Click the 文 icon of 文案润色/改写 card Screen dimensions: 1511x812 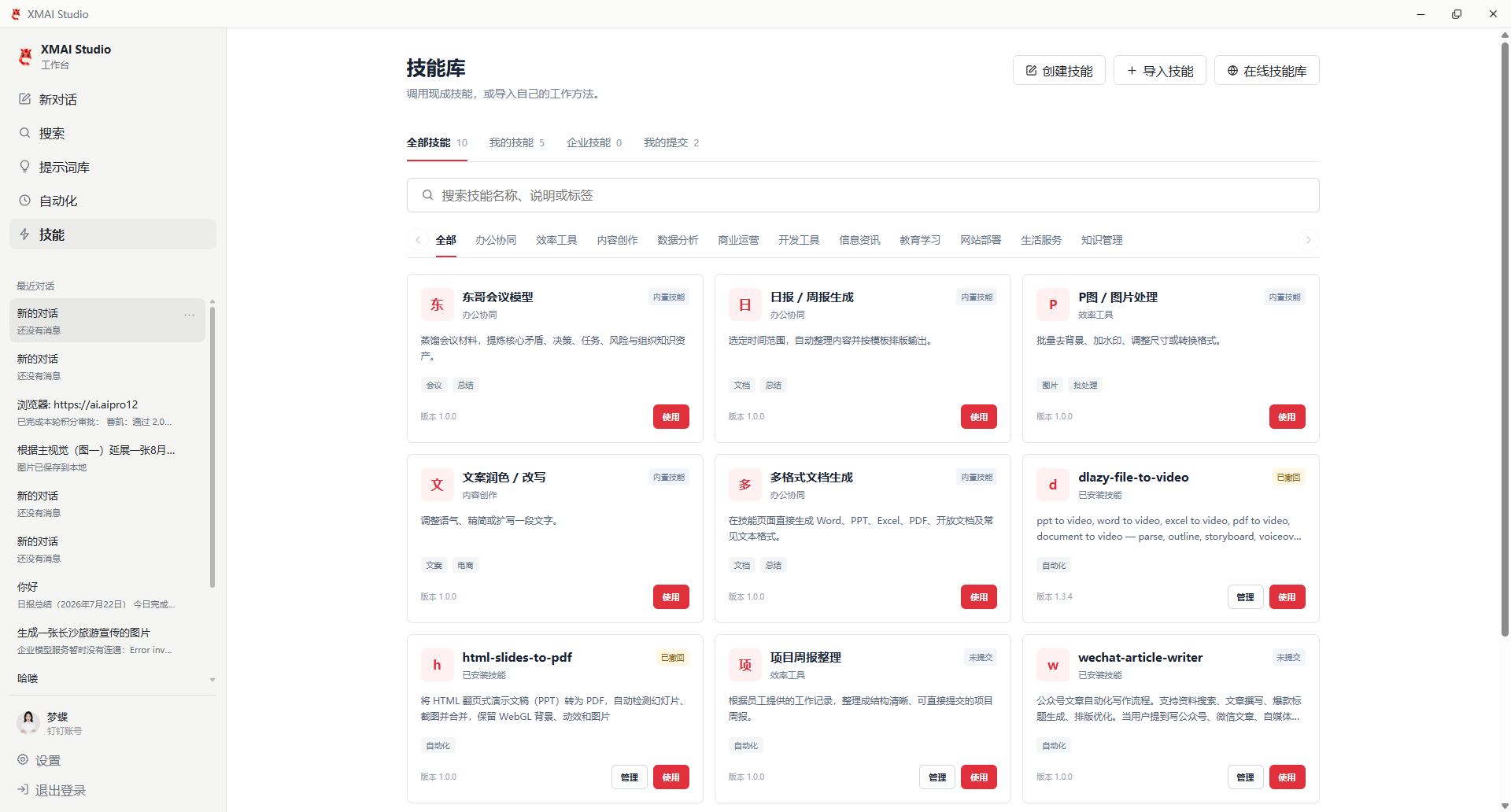(x=437, y=485)
